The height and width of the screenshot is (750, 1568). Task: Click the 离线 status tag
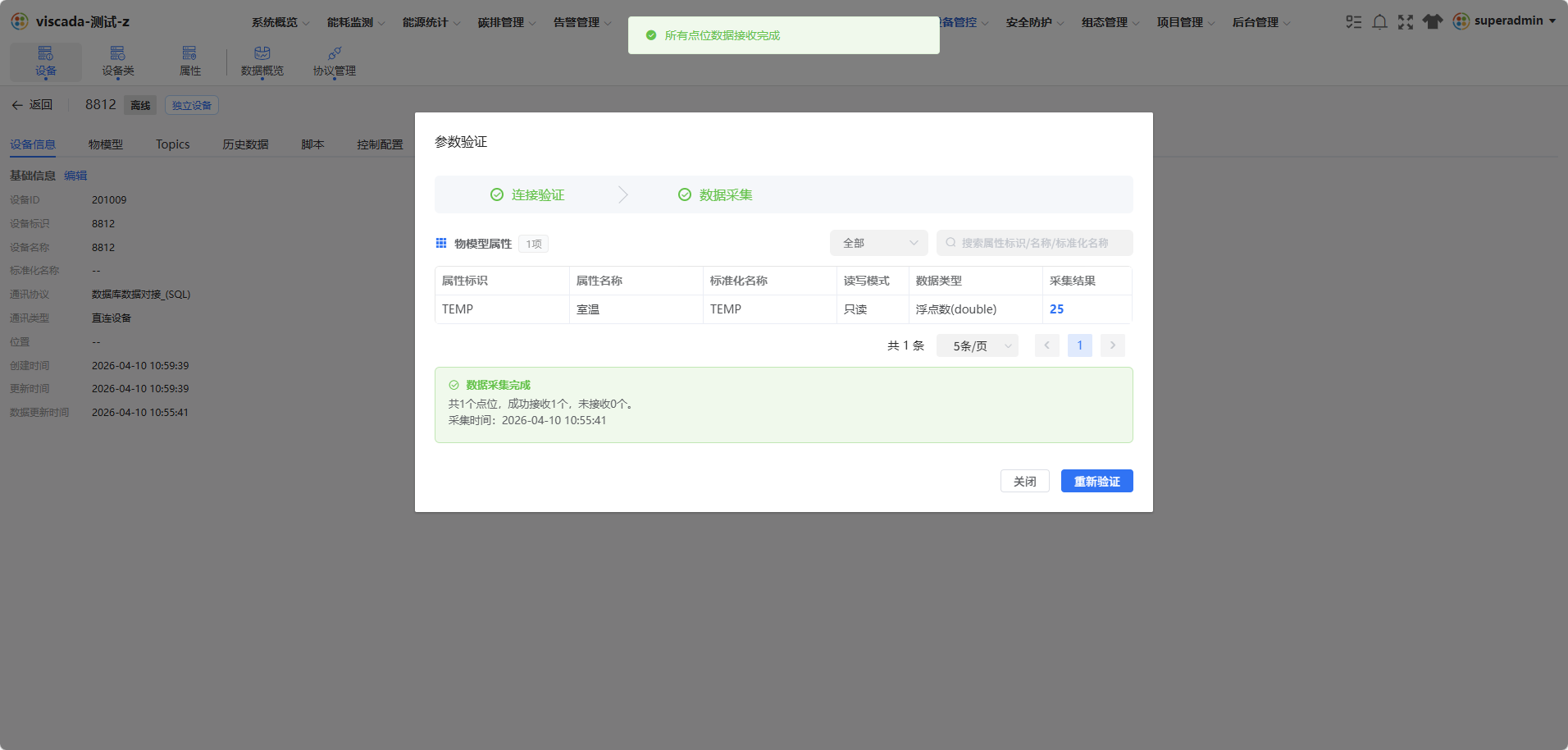[x=140, y=105]
